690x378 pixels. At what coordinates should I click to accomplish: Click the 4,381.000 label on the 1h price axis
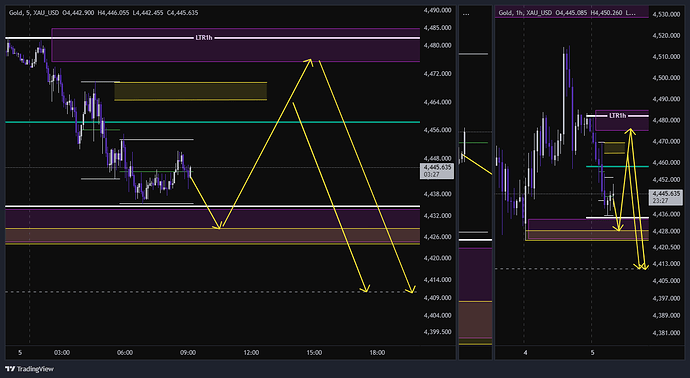coord(666,333)
